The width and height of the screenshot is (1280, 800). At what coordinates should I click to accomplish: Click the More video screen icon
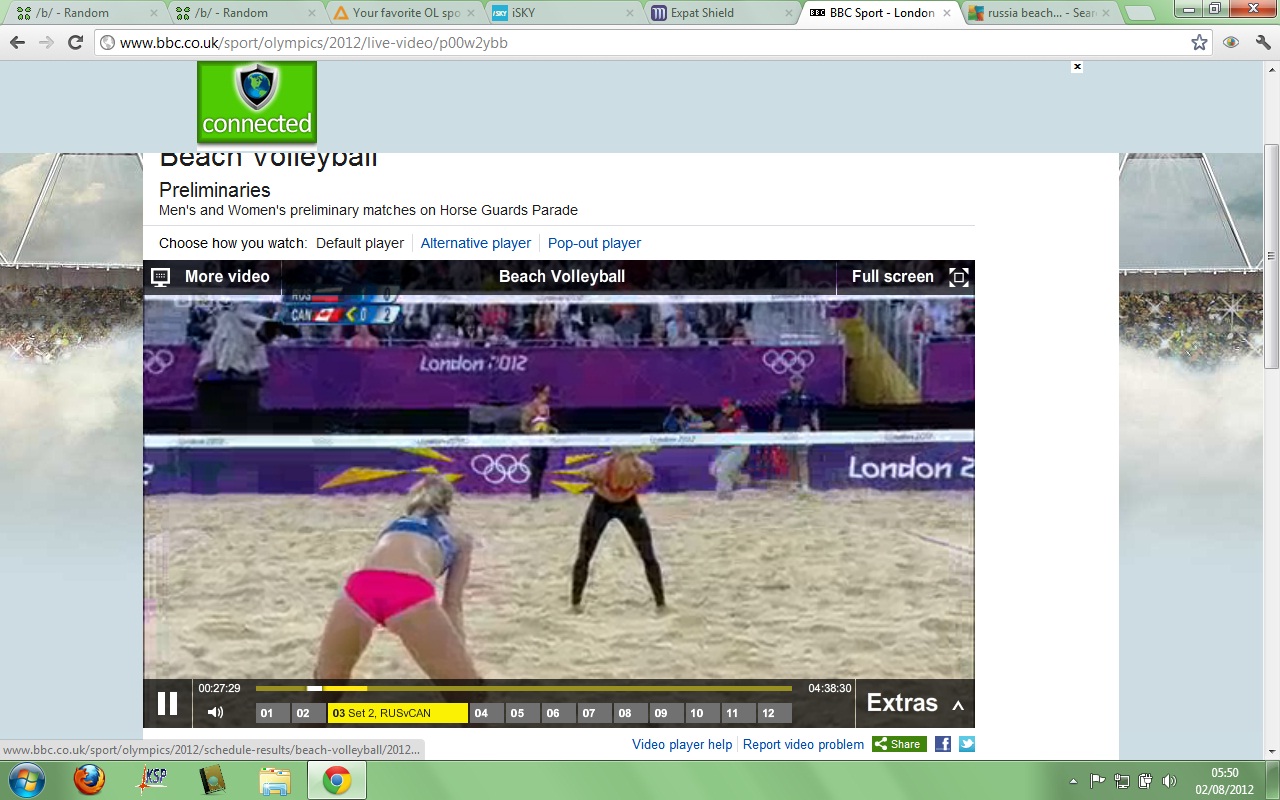(160, 277)
